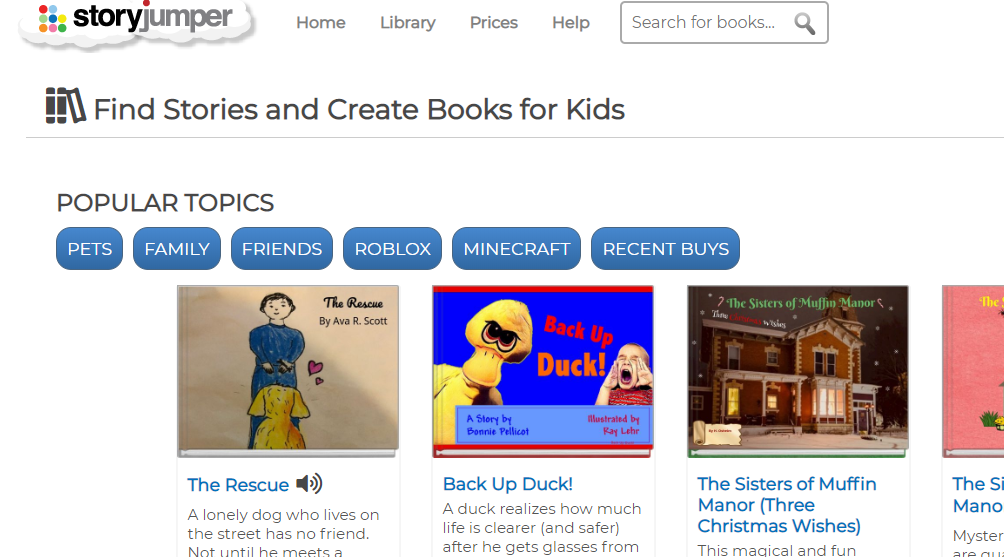Open the Help menu
1004x557 pixels.
tap(570, 23)
